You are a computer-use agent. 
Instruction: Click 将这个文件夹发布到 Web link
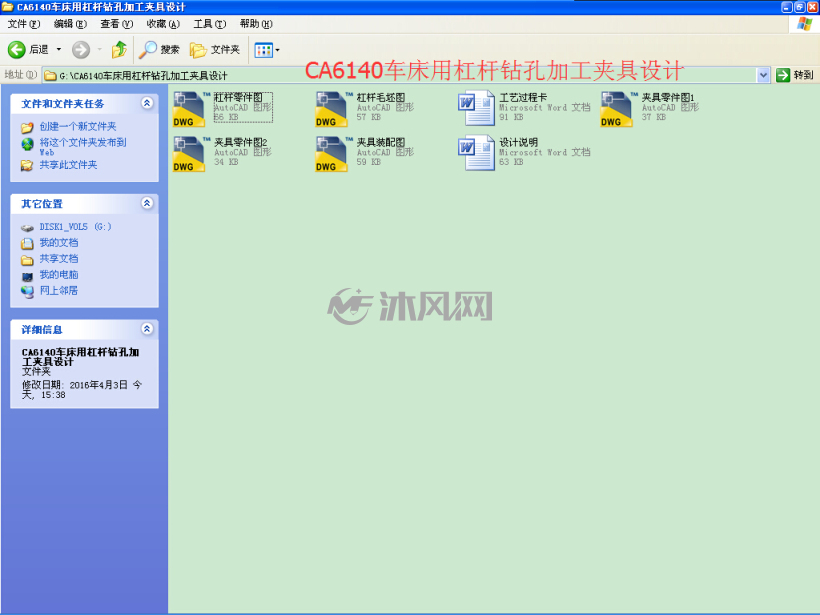click(83, 147)
